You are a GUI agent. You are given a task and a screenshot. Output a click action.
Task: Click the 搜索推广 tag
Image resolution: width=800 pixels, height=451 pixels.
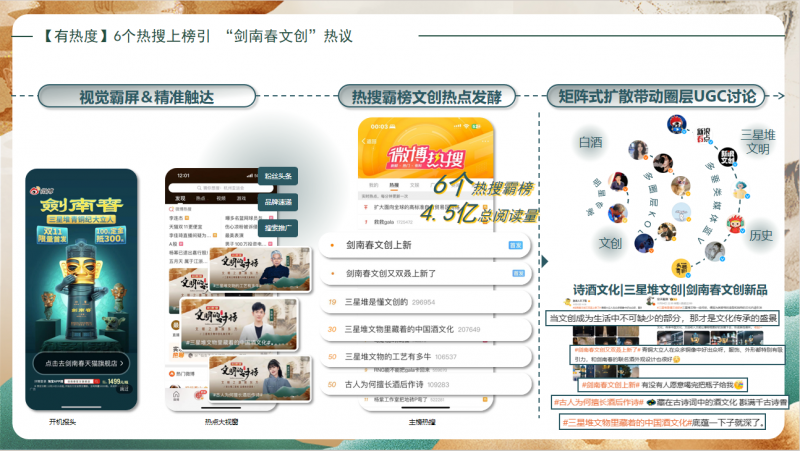(x=278, y=228)
